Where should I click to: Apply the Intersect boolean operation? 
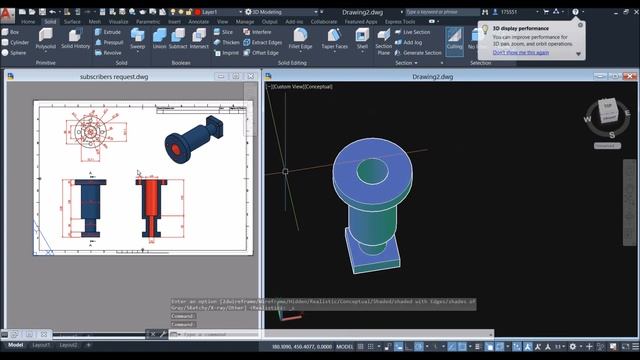(199, 39)
